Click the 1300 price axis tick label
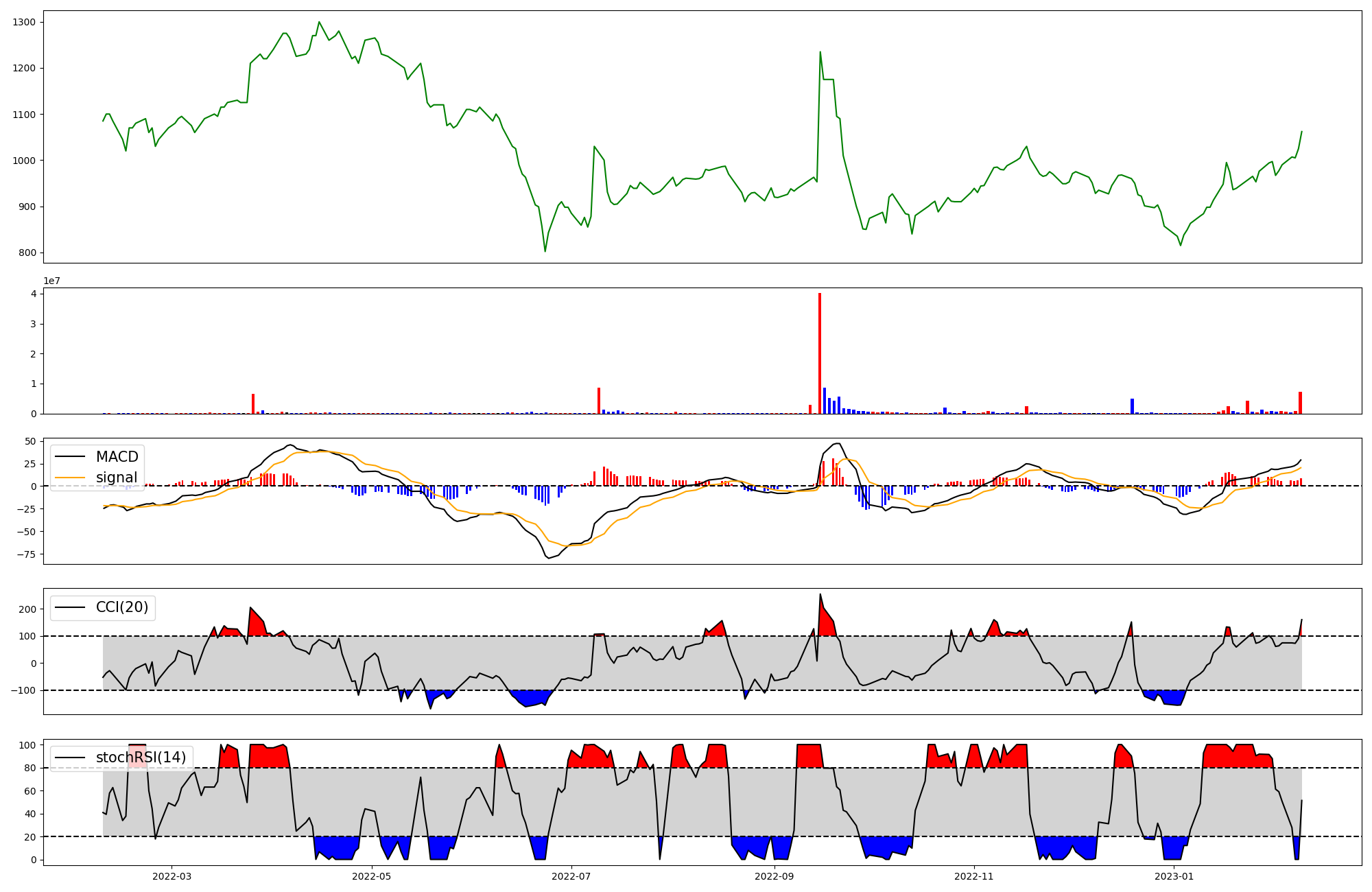 click(25, 22)
